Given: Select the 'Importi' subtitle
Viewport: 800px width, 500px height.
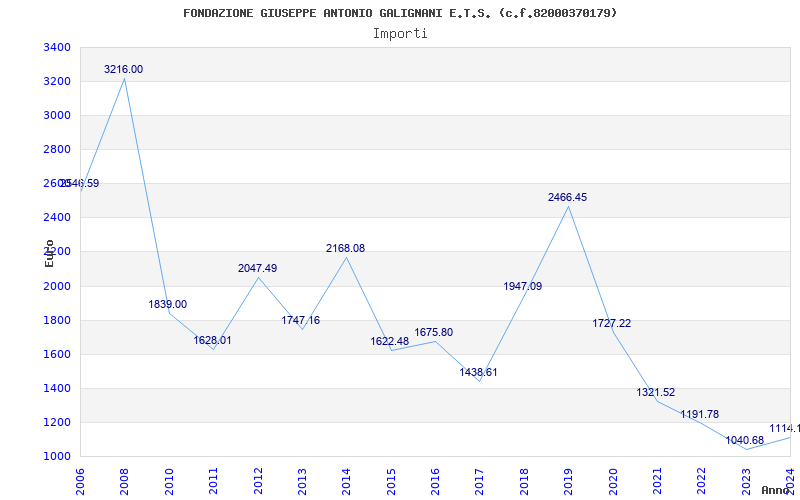Looking at the screenshot, I should [x=400, y=34].
